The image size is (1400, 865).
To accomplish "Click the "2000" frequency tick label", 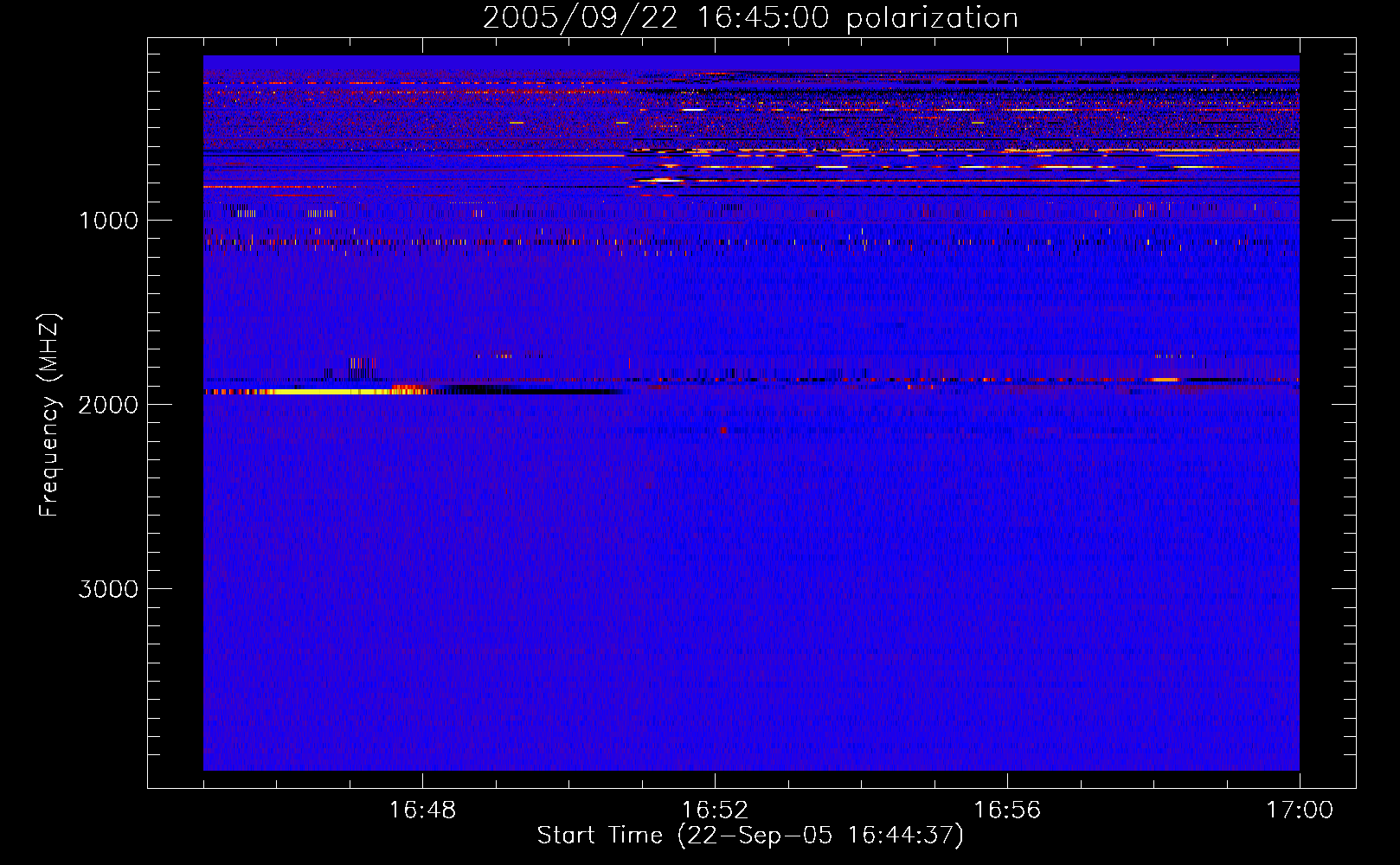I will coord(108,405).
